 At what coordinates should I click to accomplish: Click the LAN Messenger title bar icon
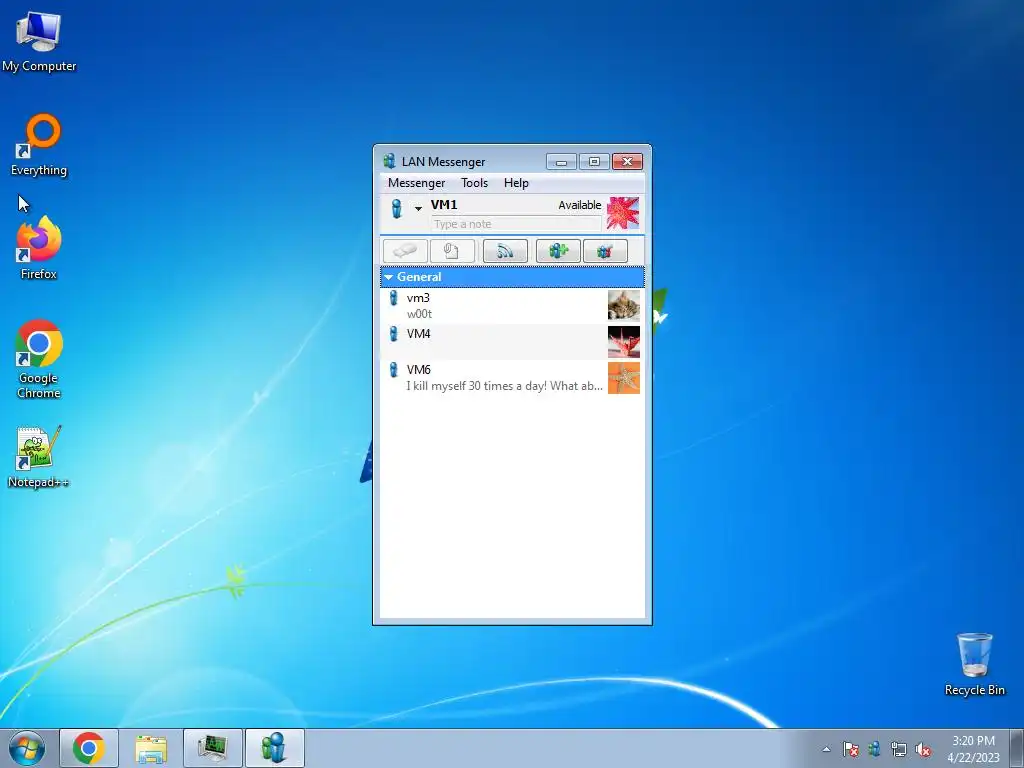tap(390, 161)
